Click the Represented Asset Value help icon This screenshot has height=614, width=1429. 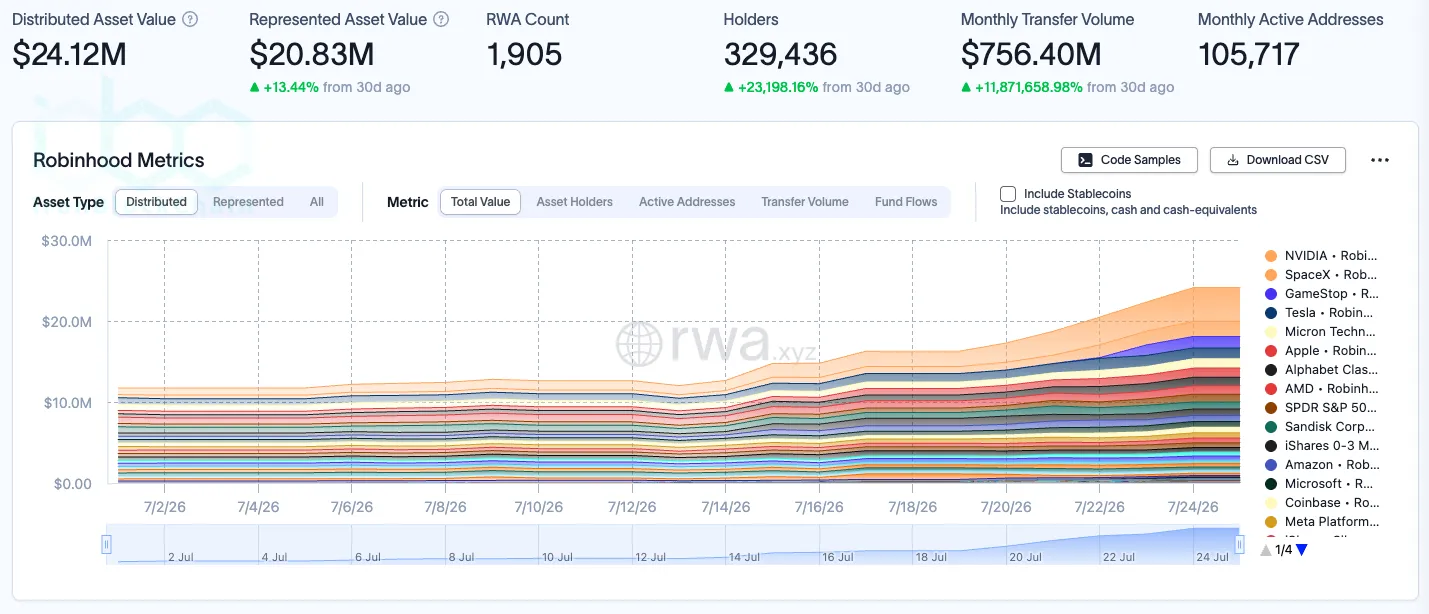[442, 20]
